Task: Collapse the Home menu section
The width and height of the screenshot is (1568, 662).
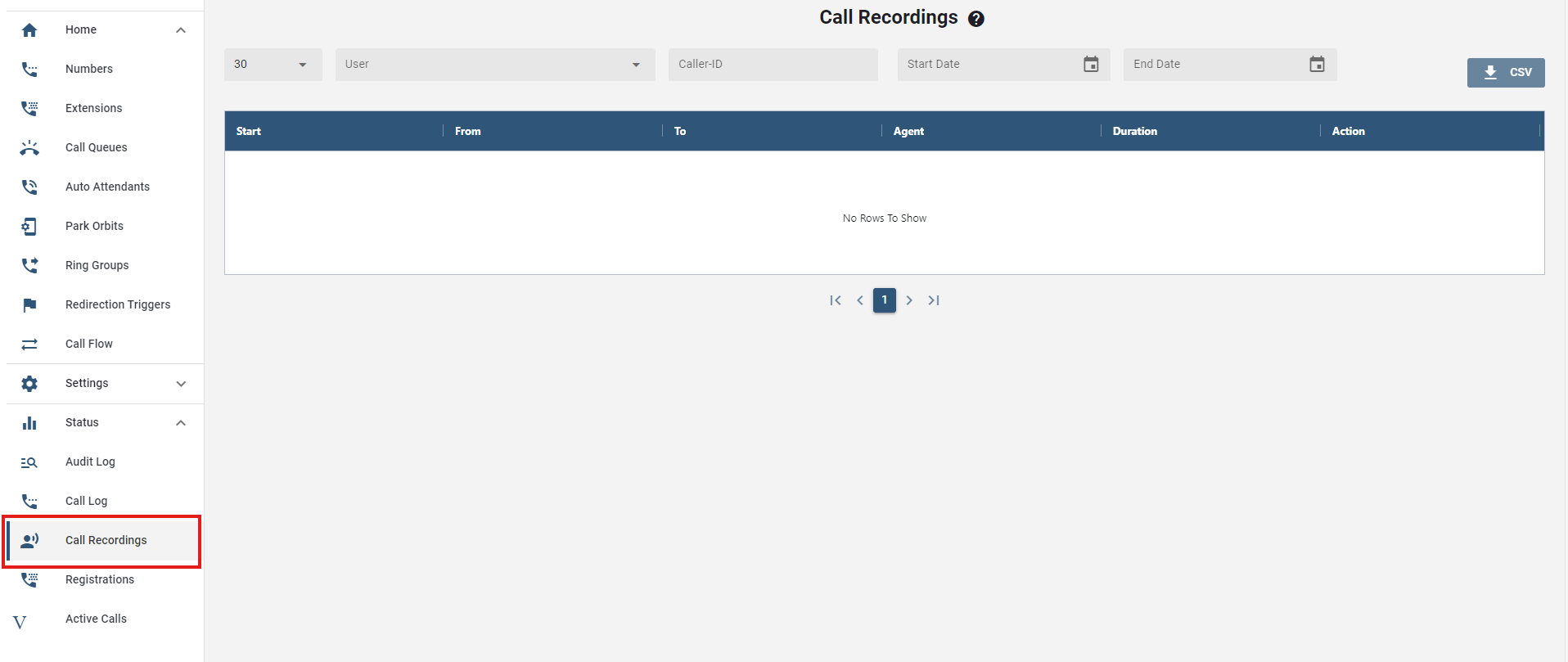Action: (x=181, y=30)
